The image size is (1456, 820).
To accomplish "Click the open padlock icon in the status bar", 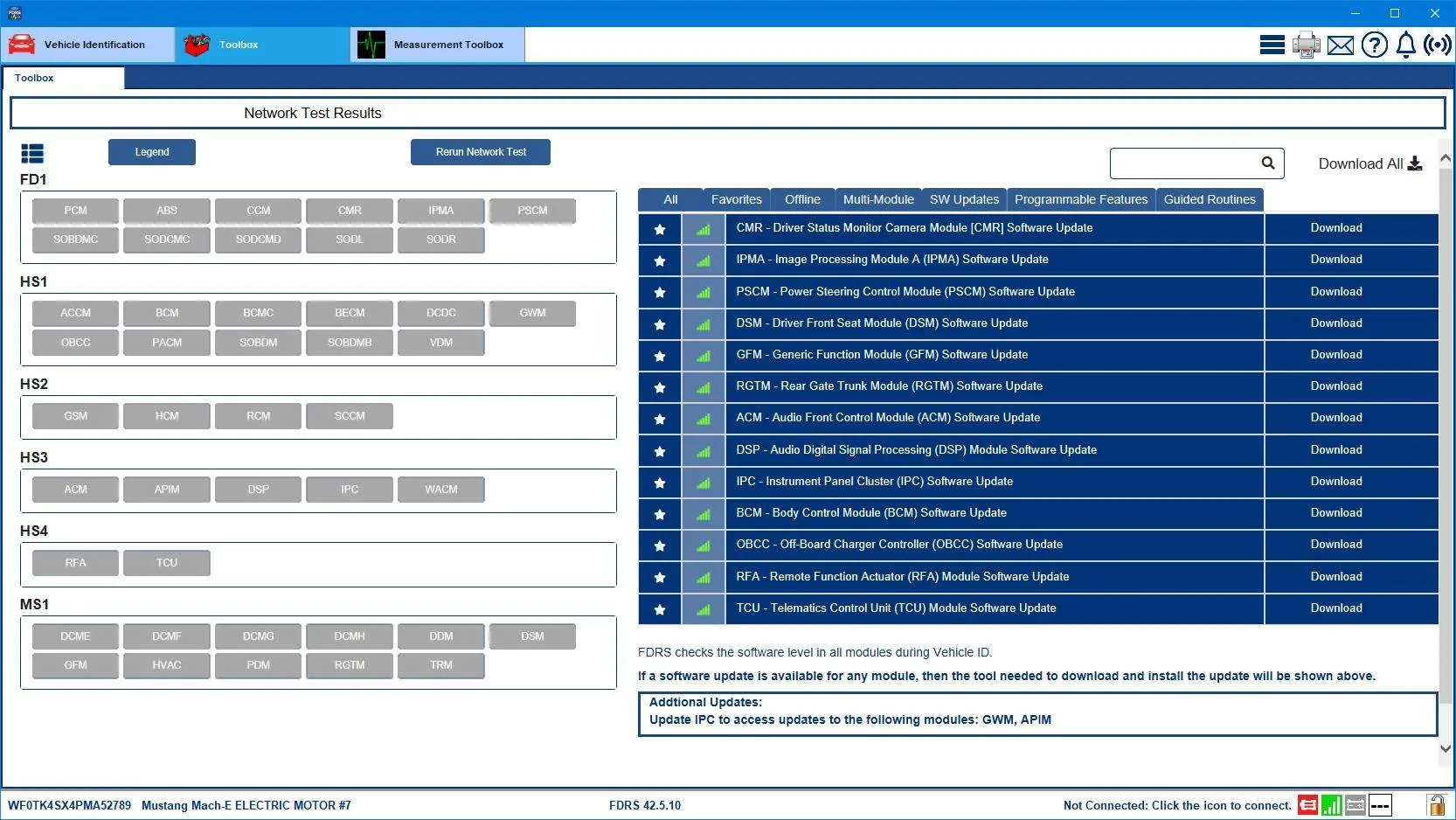I will (x=1436, y=804).
